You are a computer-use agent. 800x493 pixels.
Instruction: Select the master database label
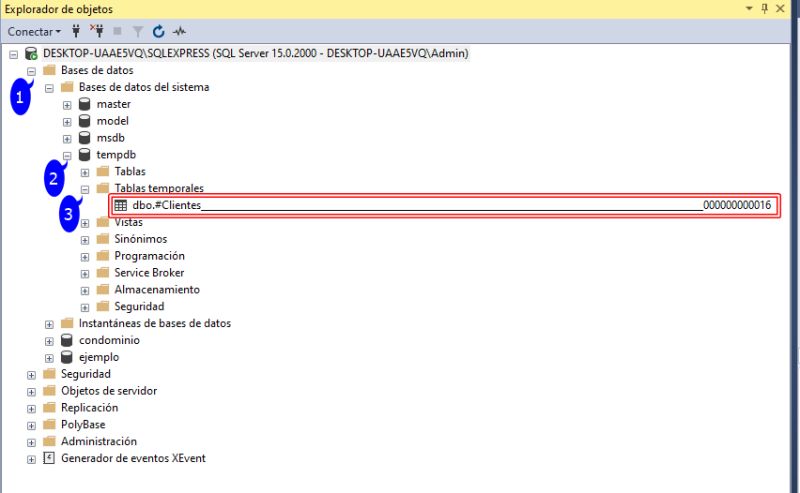(114, 104)
